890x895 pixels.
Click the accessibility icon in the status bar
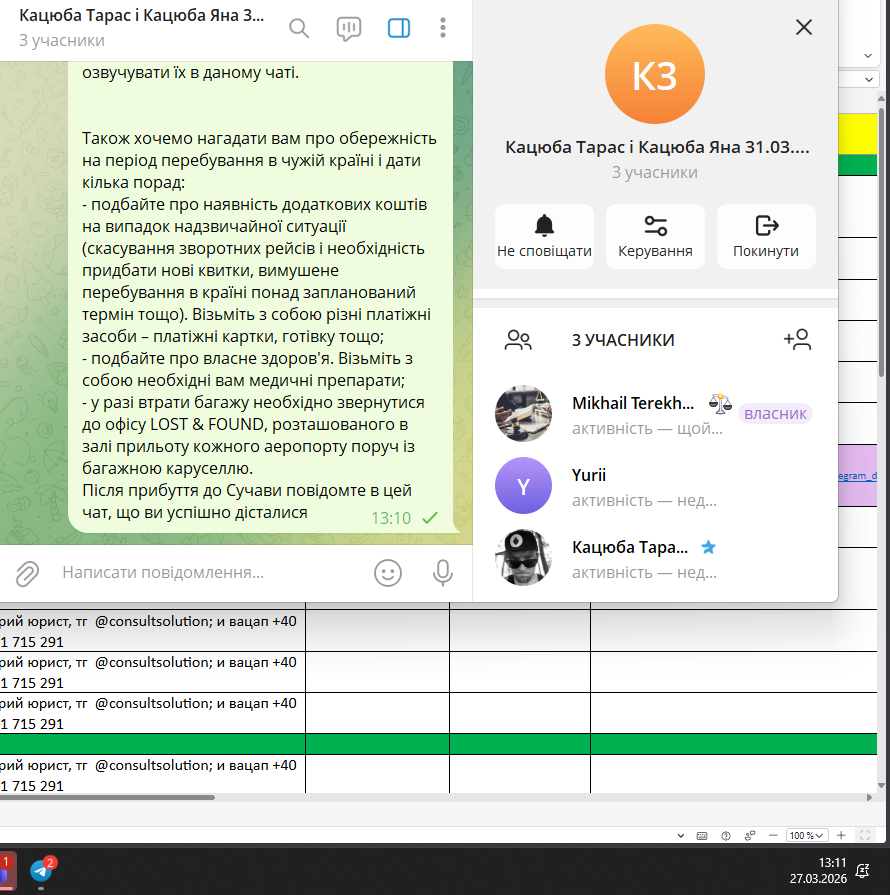(726, 836)
